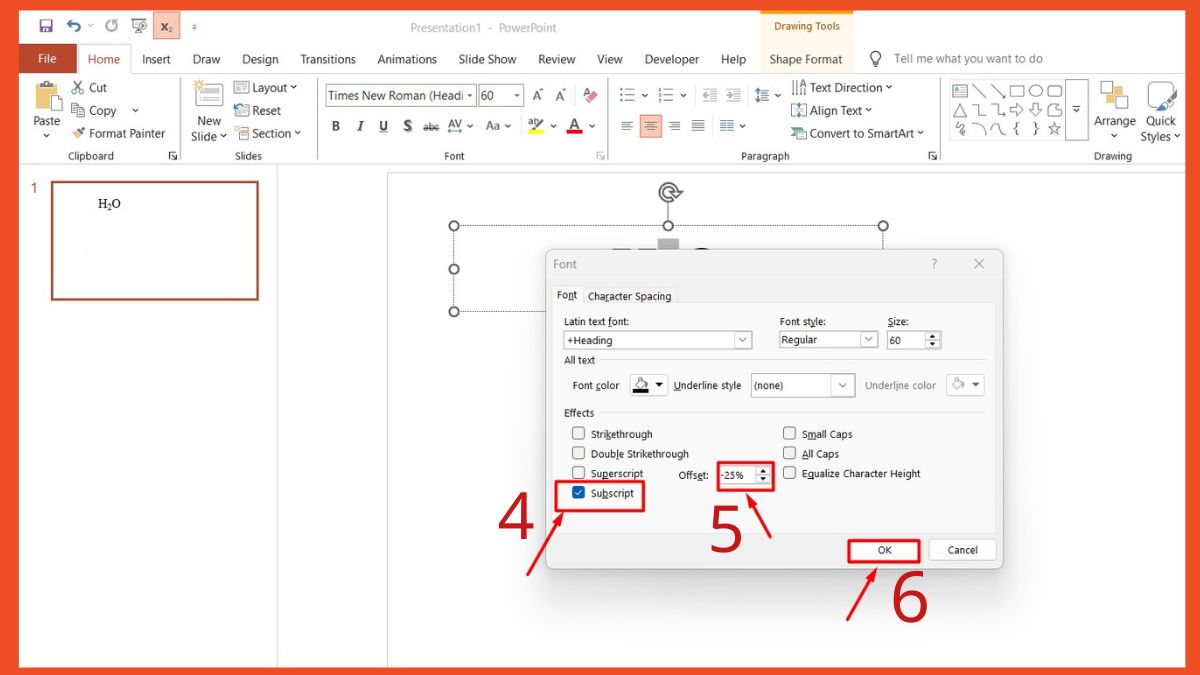
Task: Enable the All Caps checkbox
Action: coord(789,454)
